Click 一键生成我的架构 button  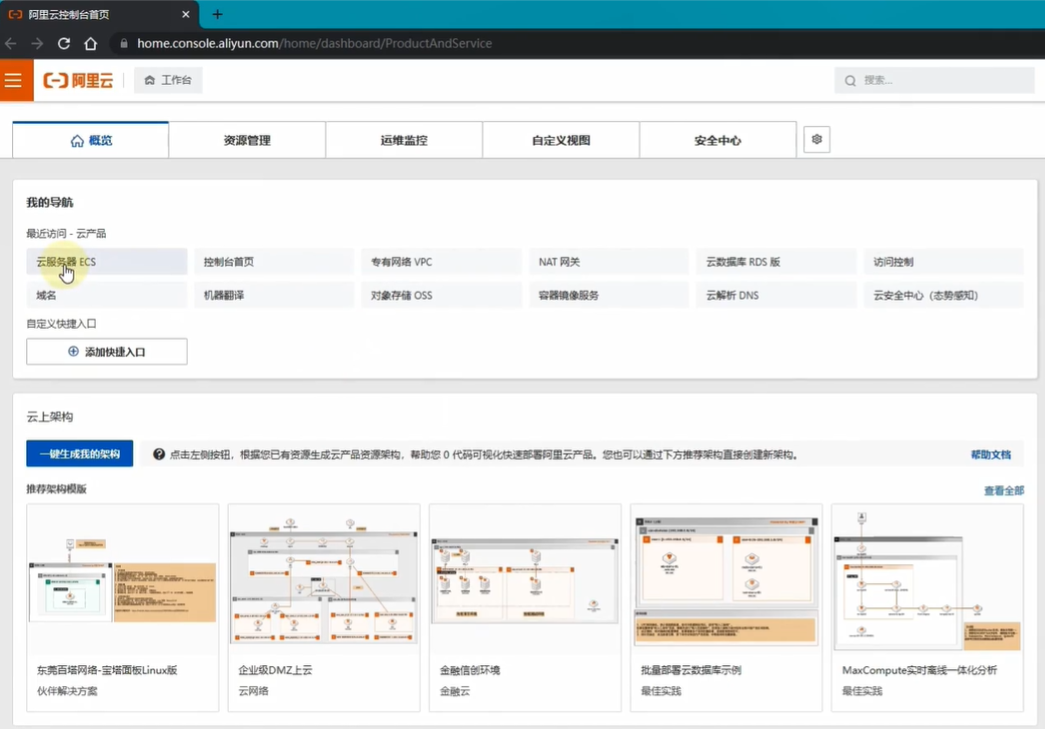point(79,454)
